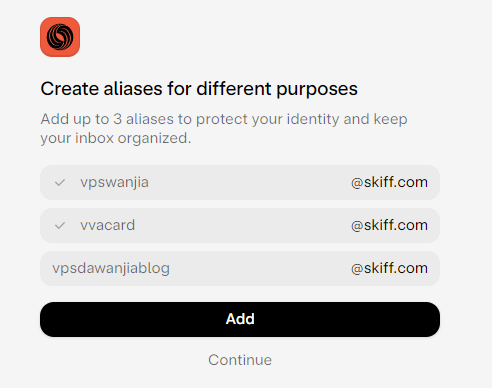Add the new alias with Add button
Image resolution: width=492 pixels, height=388 pixels.
(240, 319)
